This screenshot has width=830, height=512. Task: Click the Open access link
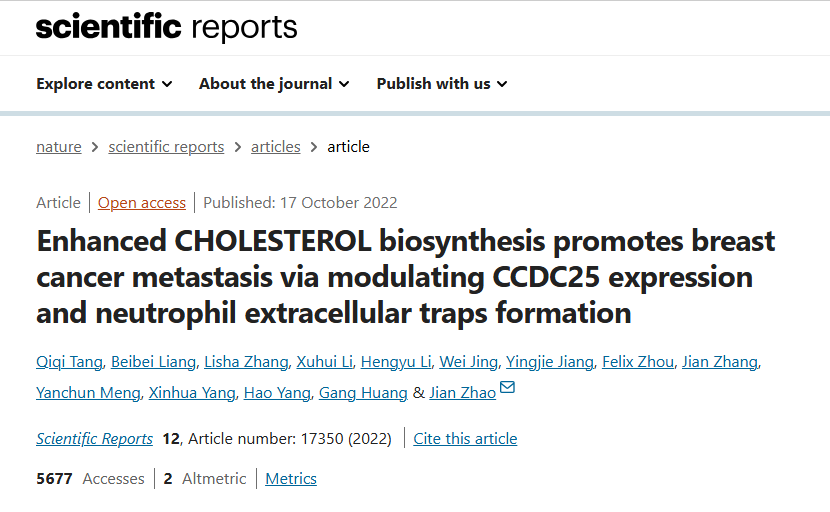pyautogui.click(x=142, y=203)
